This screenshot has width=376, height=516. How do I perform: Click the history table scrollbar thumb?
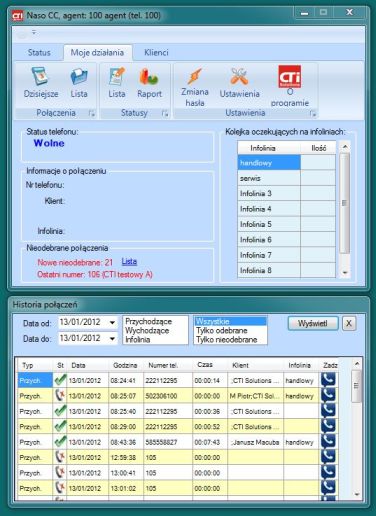click(356, 386)
